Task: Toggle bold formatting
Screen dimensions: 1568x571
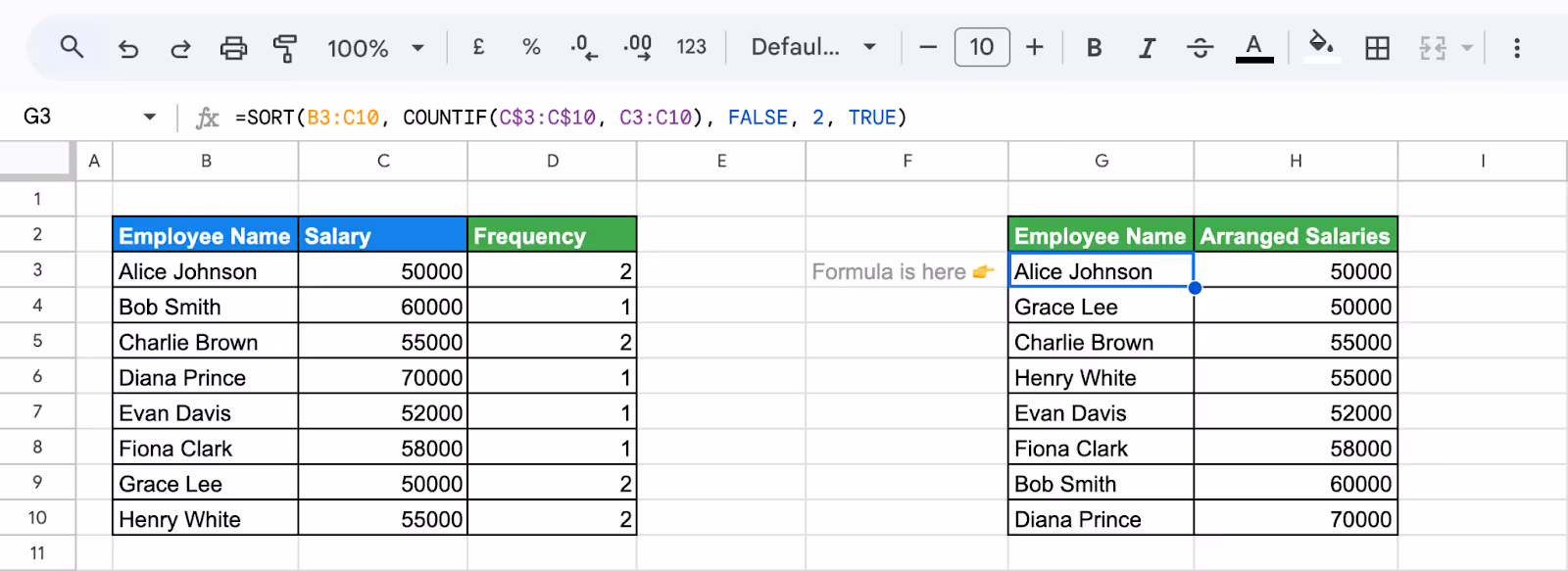Action: coord(1095,48)
